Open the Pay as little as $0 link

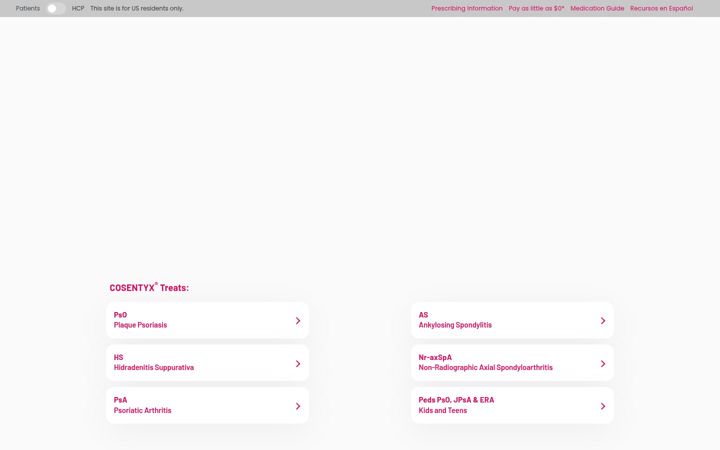click(x=536, y=8)
